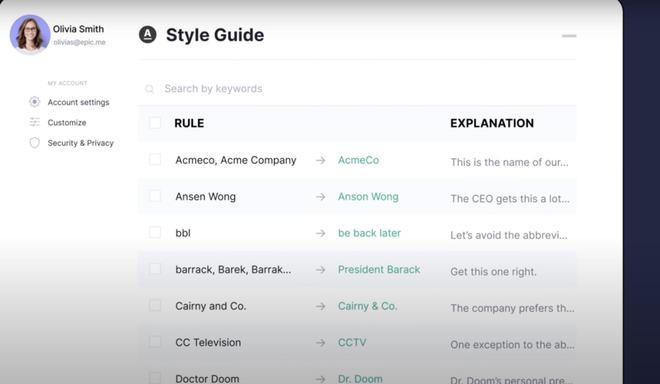Minimize the Style Guide panel with the dash

[569, 36]
